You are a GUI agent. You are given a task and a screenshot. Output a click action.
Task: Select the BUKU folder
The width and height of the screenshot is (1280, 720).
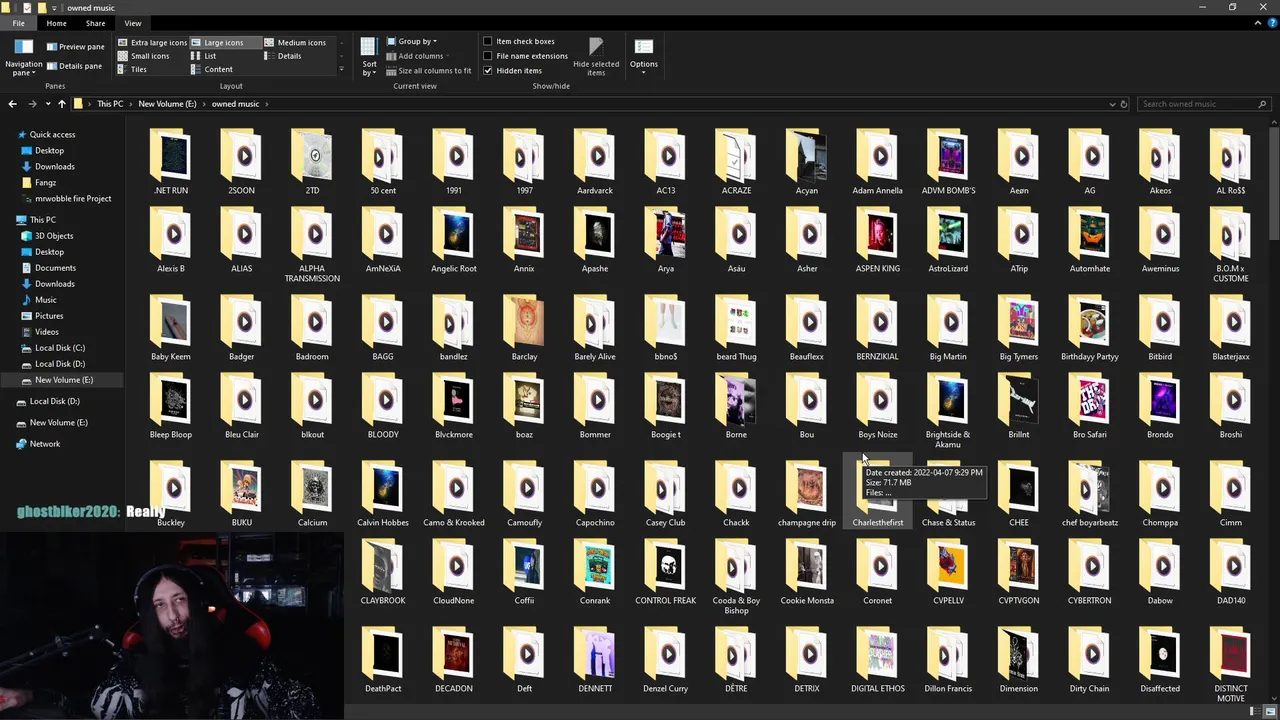coord(242,495)
